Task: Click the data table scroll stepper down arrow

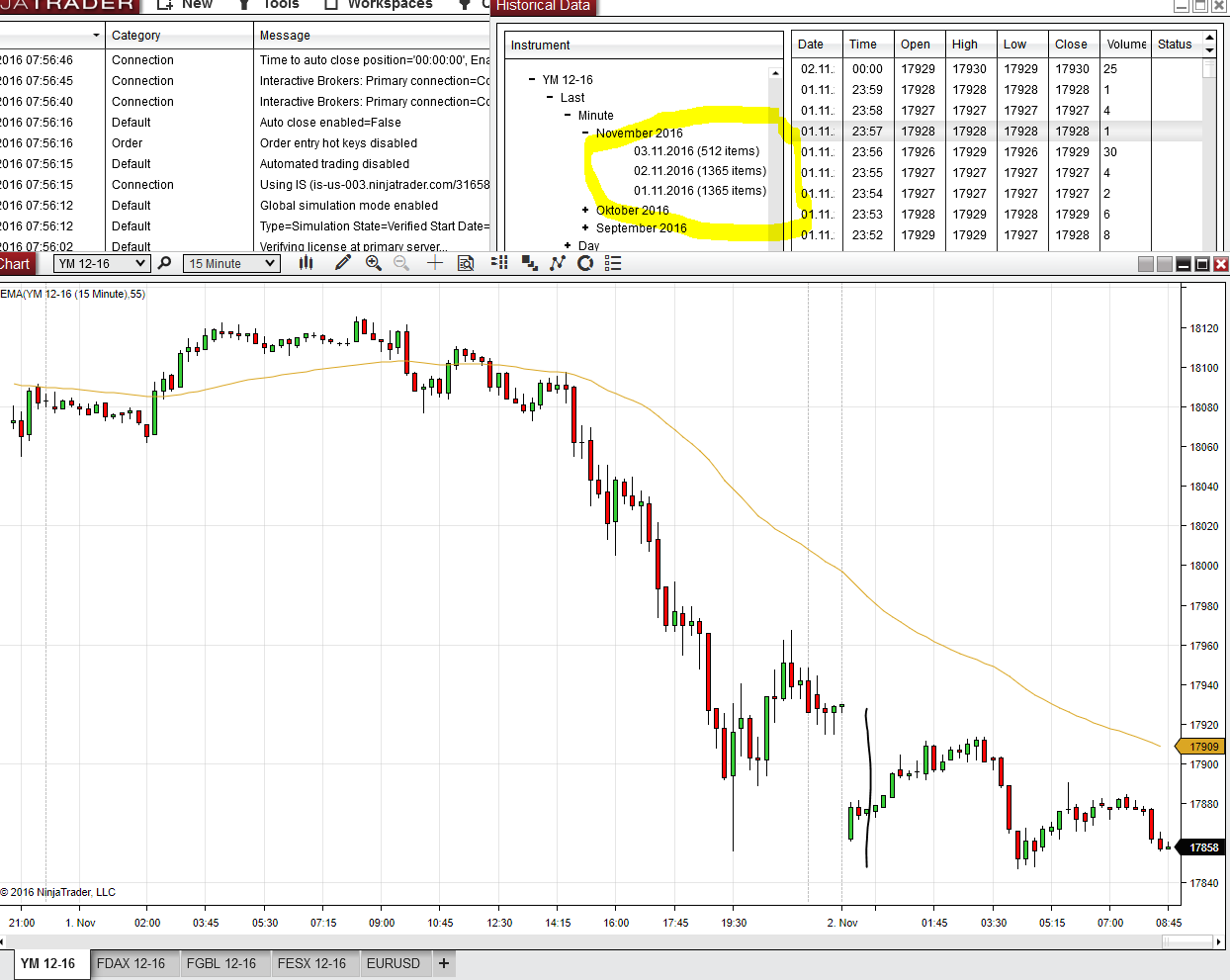Action: pyautogui.click(x=1209, y=50)
